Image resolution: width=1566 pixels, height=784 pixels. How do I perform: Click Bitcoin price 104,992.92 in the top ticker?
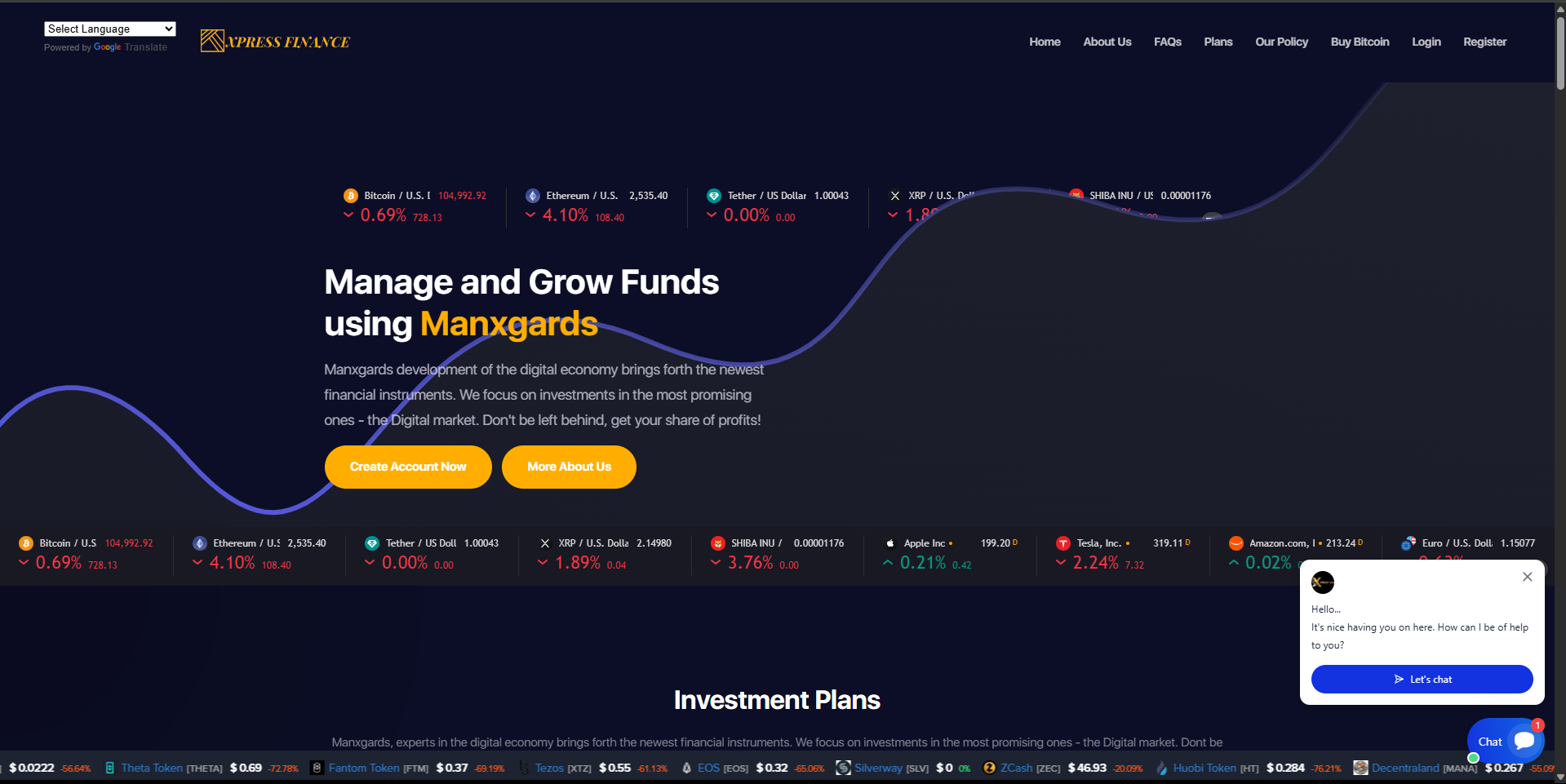click(462, 196)
